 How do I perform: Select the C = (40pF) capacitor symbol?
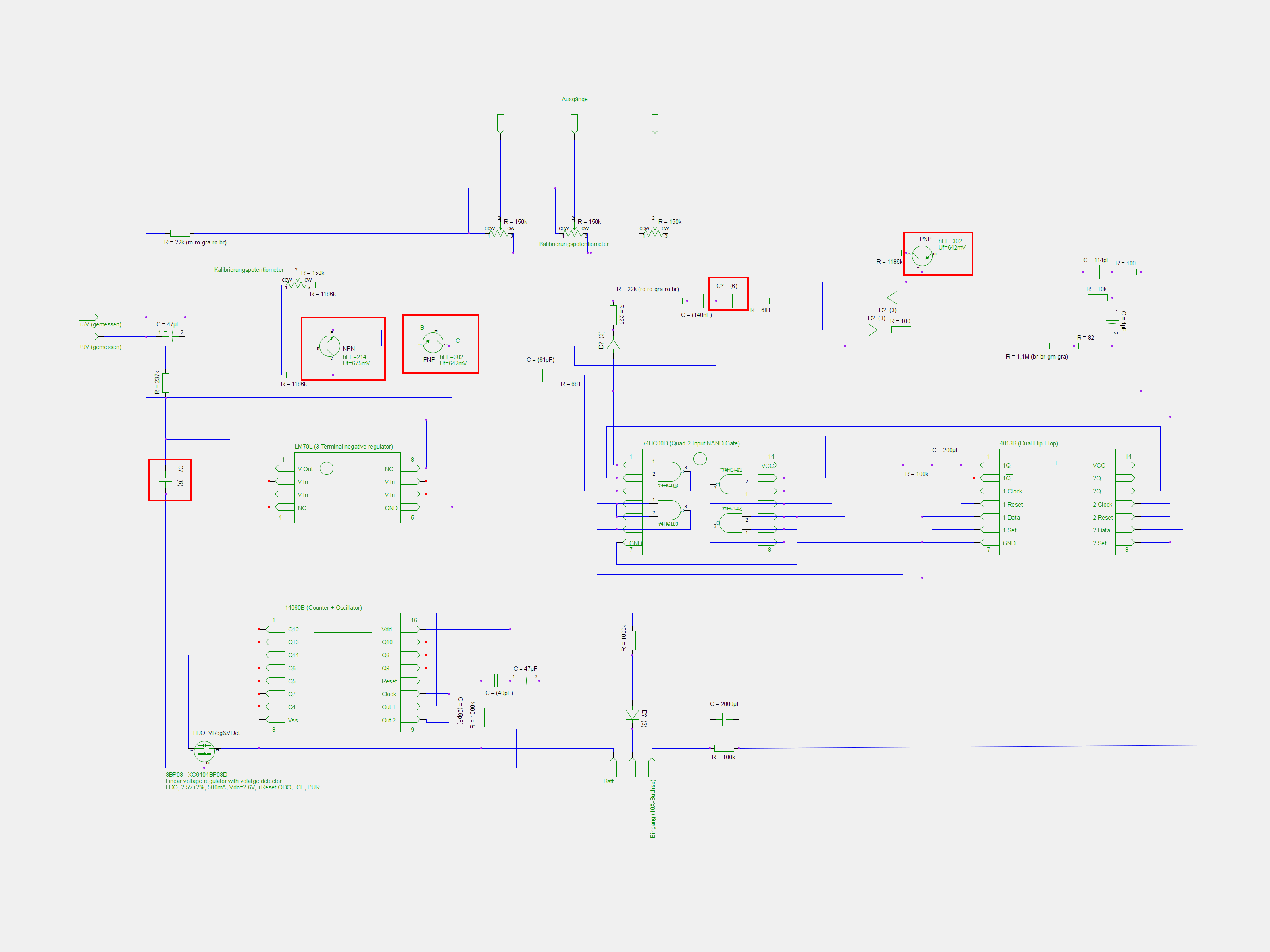pyautogui.click(x=496, y=681)
